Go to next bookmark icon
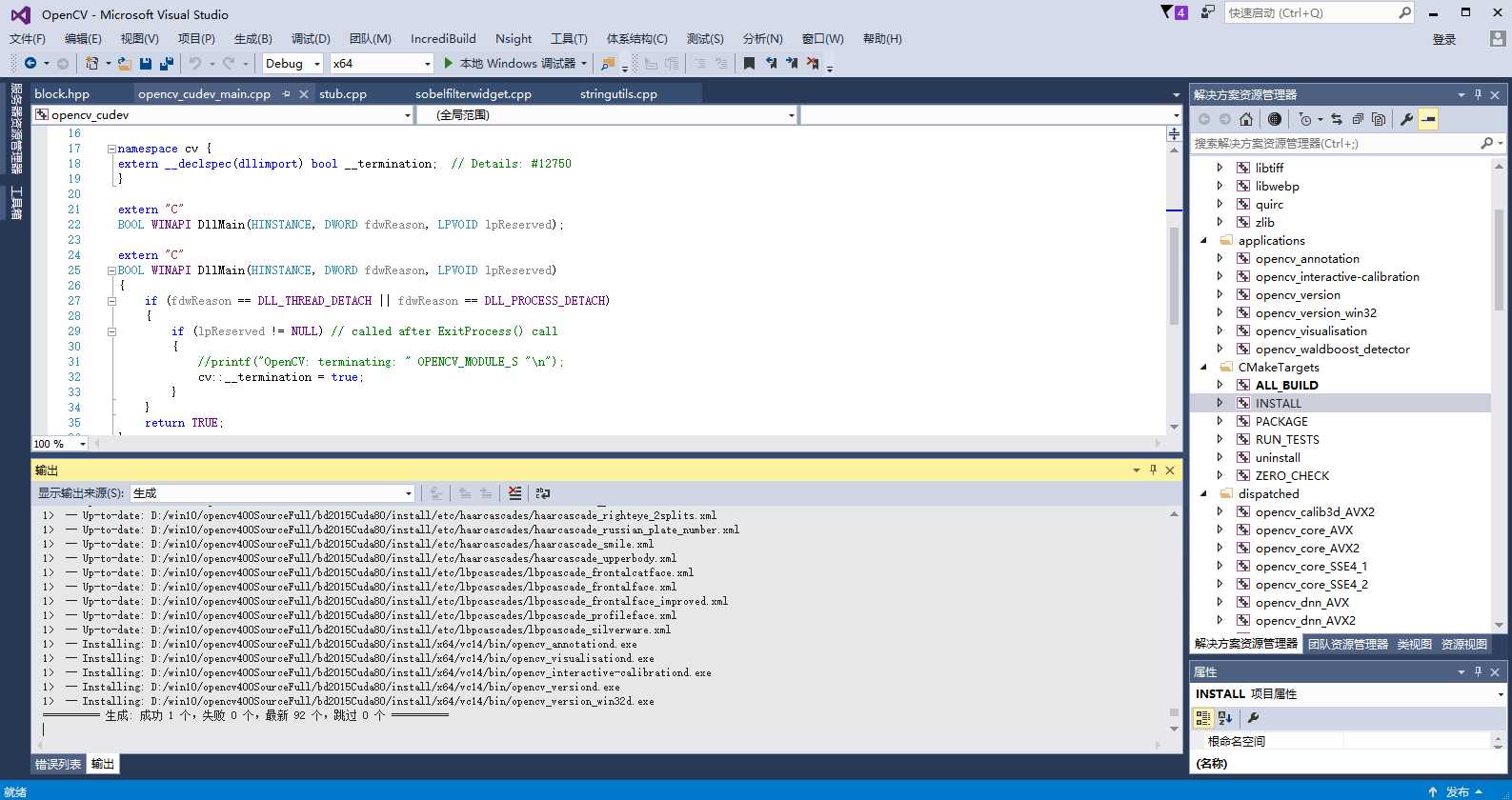 click(x=791, y=63)
